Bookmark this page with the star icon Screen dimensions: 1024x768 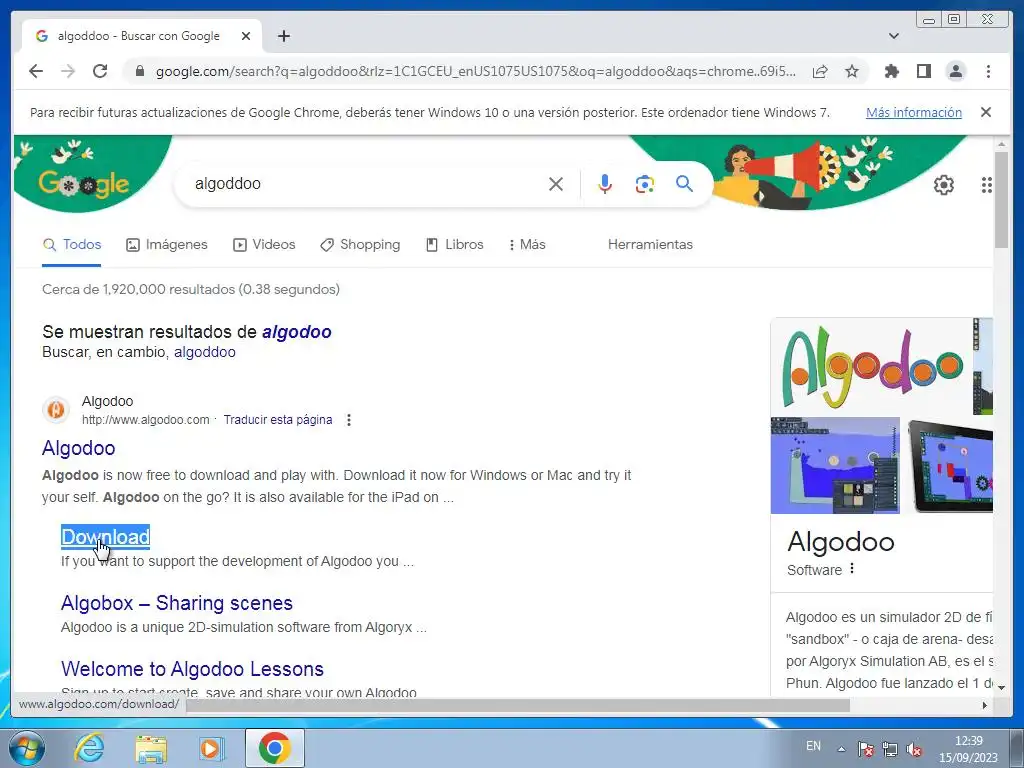(x=852, y=71)
